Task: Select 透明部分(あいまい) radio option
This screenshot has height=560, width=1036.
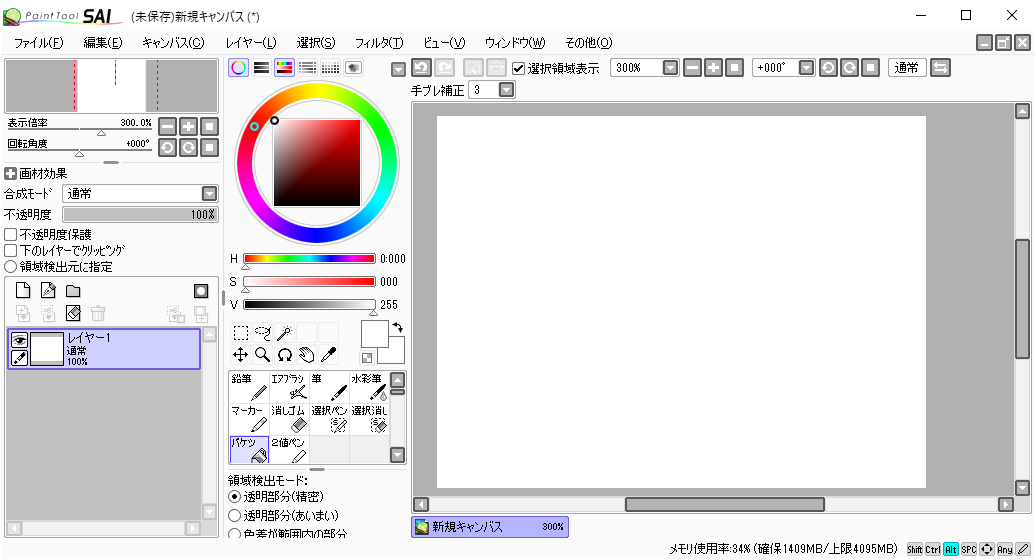Action: (235, 515)
